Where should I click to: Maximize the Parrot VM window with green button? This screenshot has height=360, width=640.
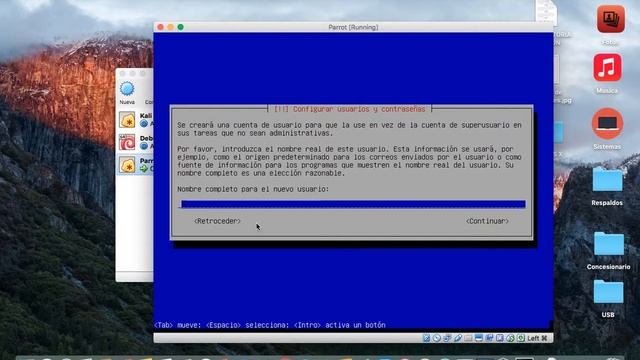pyautogui.click(x=180, y=27)
